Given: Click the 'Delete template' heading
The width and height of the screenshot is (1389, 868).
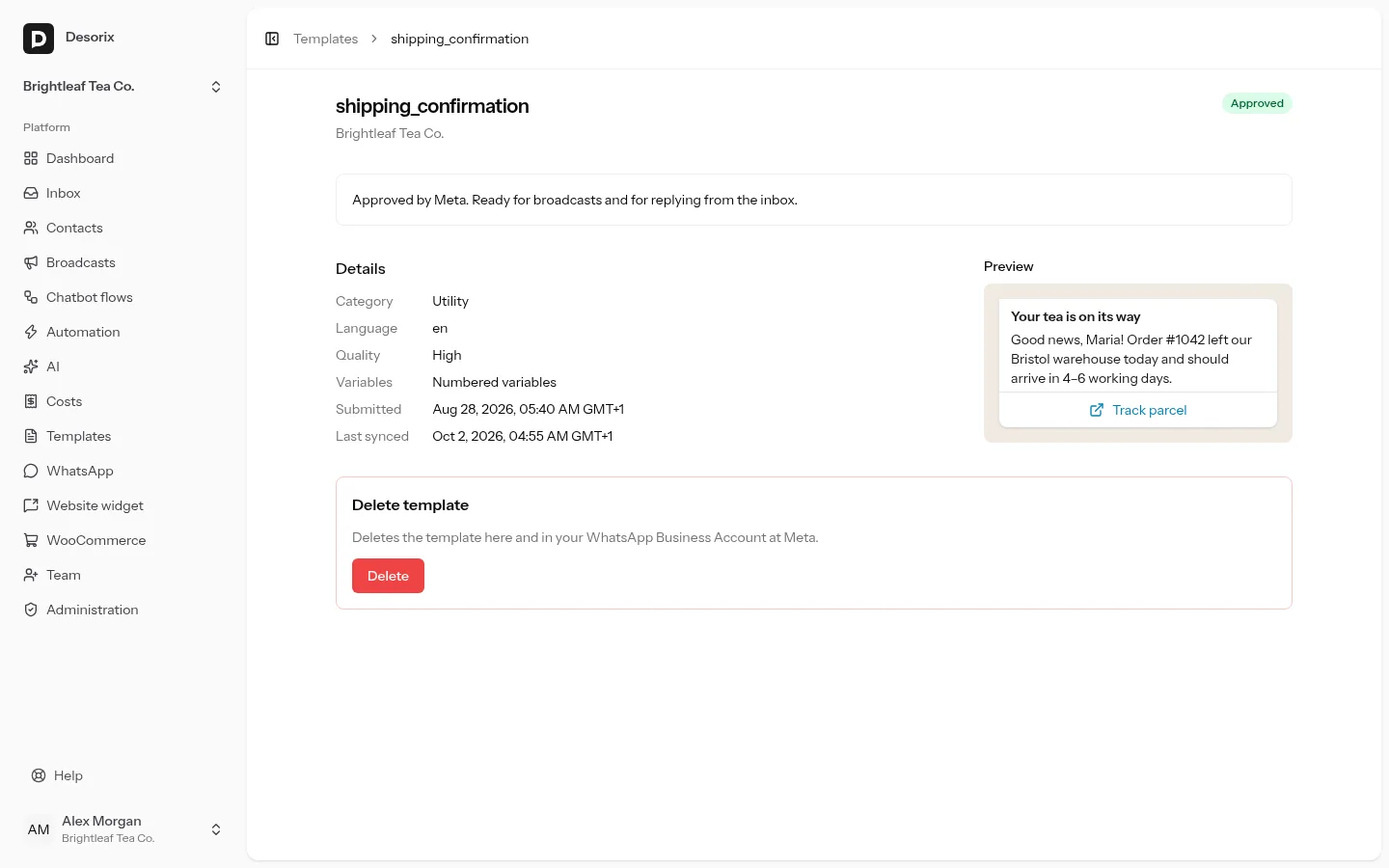Looking at the screenshot, I should (410, 505).
